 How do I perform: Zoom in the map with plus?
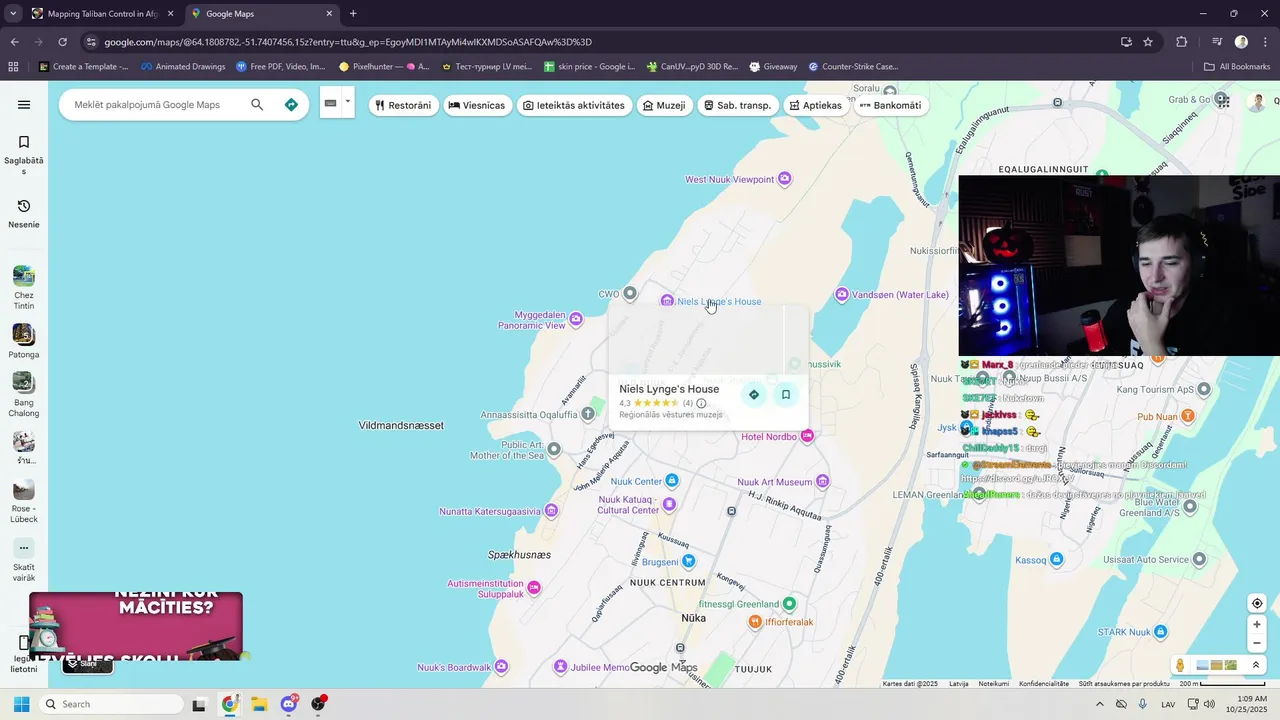point(1257,625)
